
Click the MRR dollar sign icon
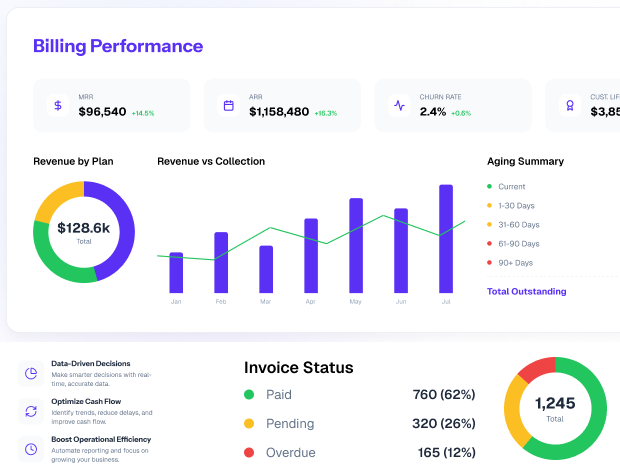[x=58, y=105]
